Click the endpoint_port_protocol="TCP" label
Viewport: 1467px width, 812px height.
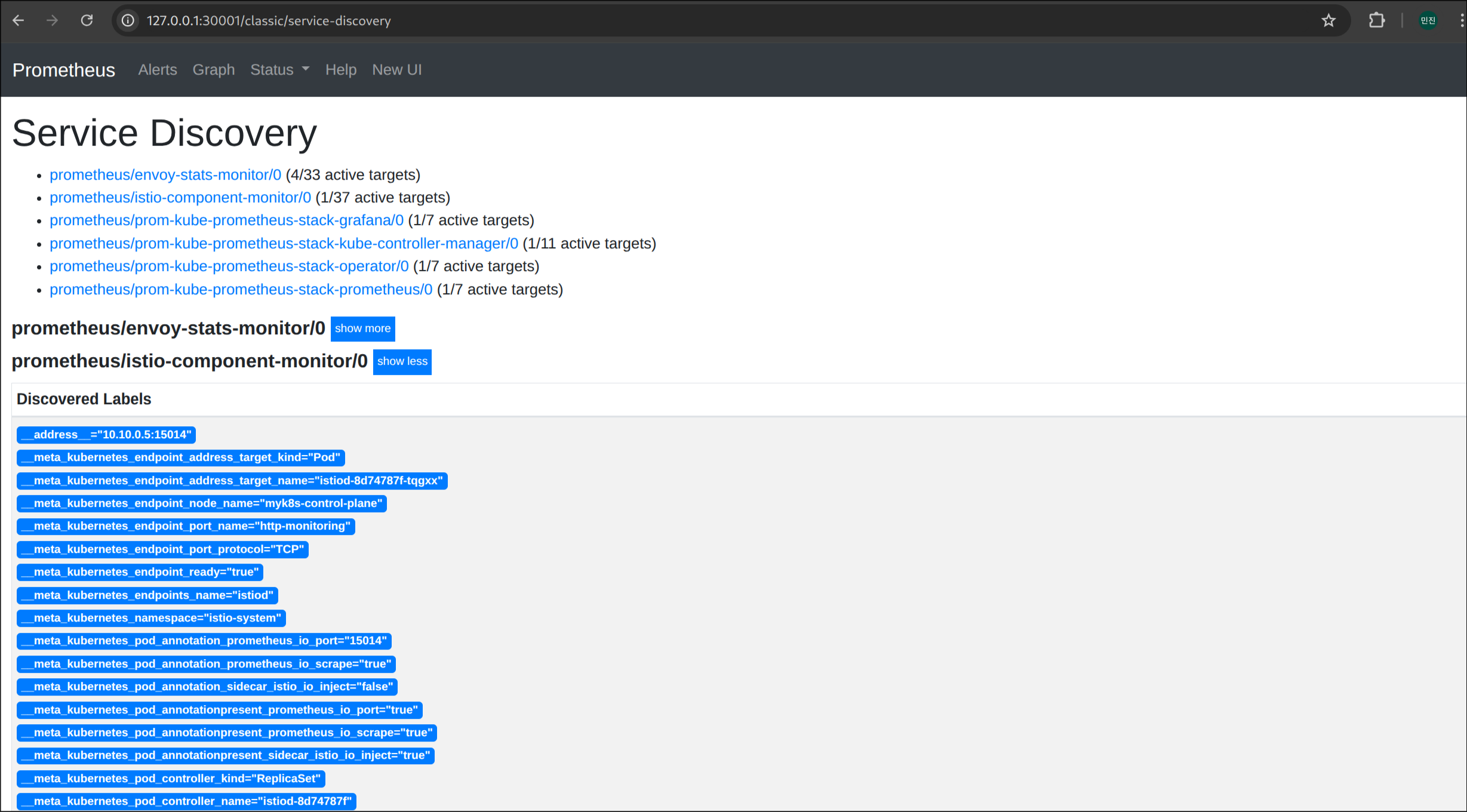coord(163,549)
